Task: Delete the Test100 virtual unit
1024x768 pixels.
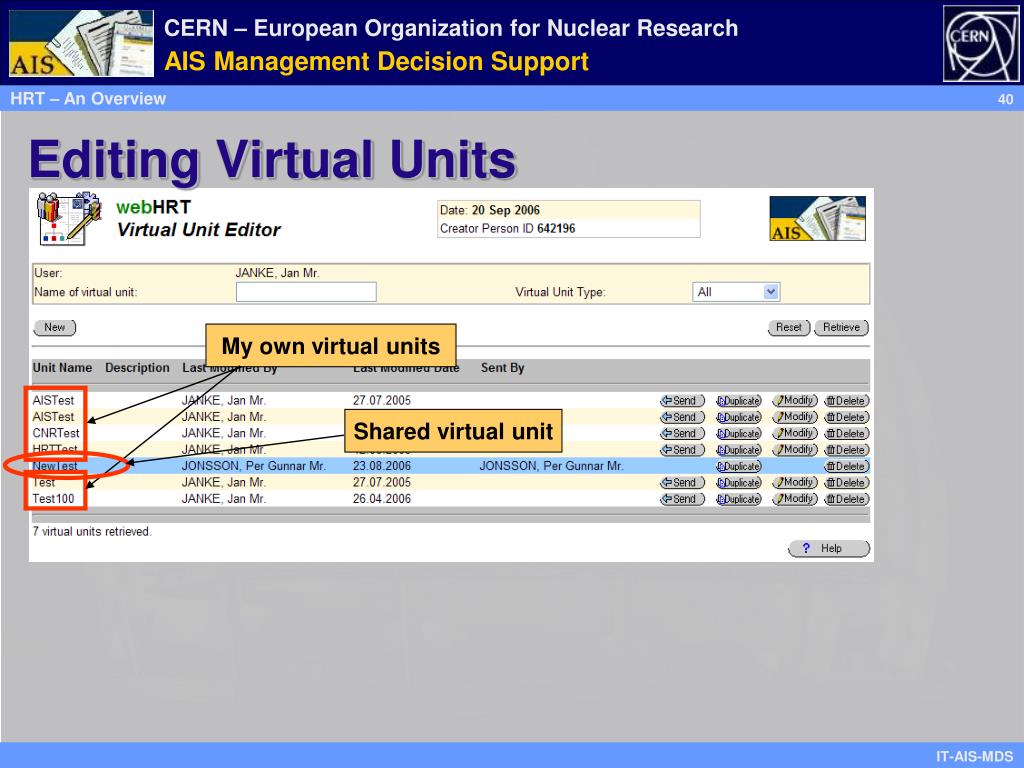Action: pos(846,499)
